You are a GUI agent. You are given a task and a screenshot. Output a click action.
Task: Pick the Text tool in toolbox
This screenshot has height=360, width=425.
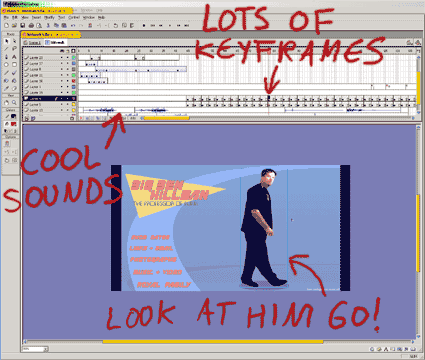14,57
